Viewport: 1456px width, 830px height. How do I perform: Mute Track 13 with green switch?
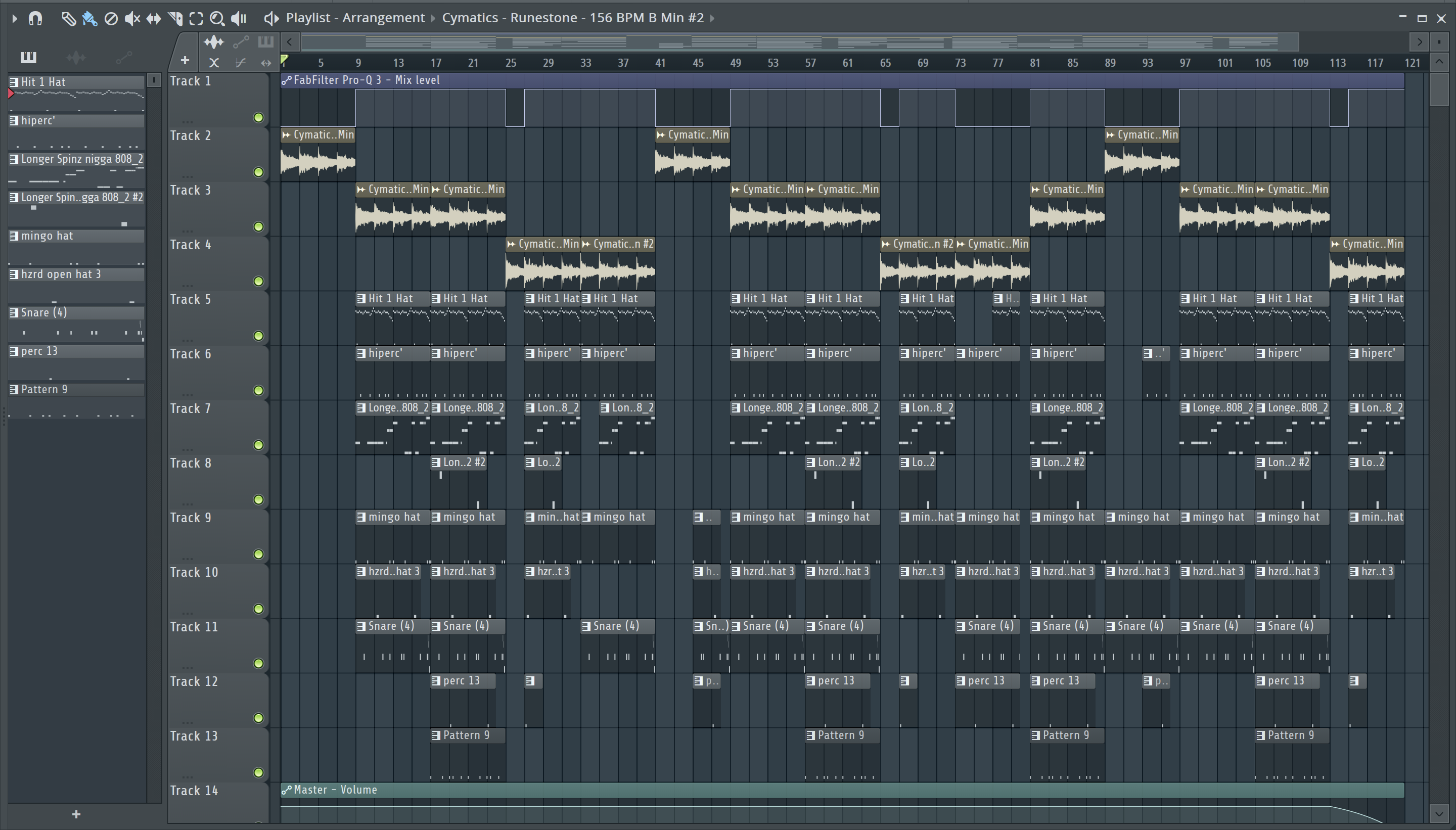click(258, 772)
